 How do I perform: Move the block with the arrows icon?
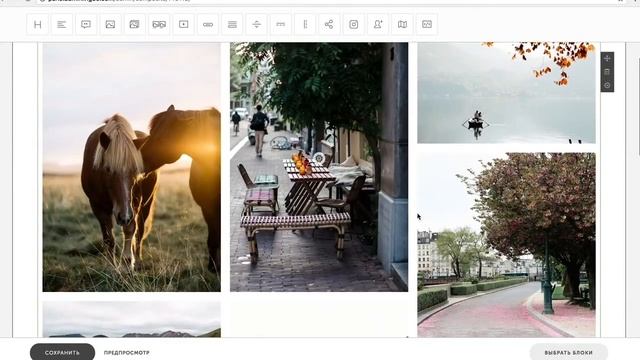coord(607,58)
